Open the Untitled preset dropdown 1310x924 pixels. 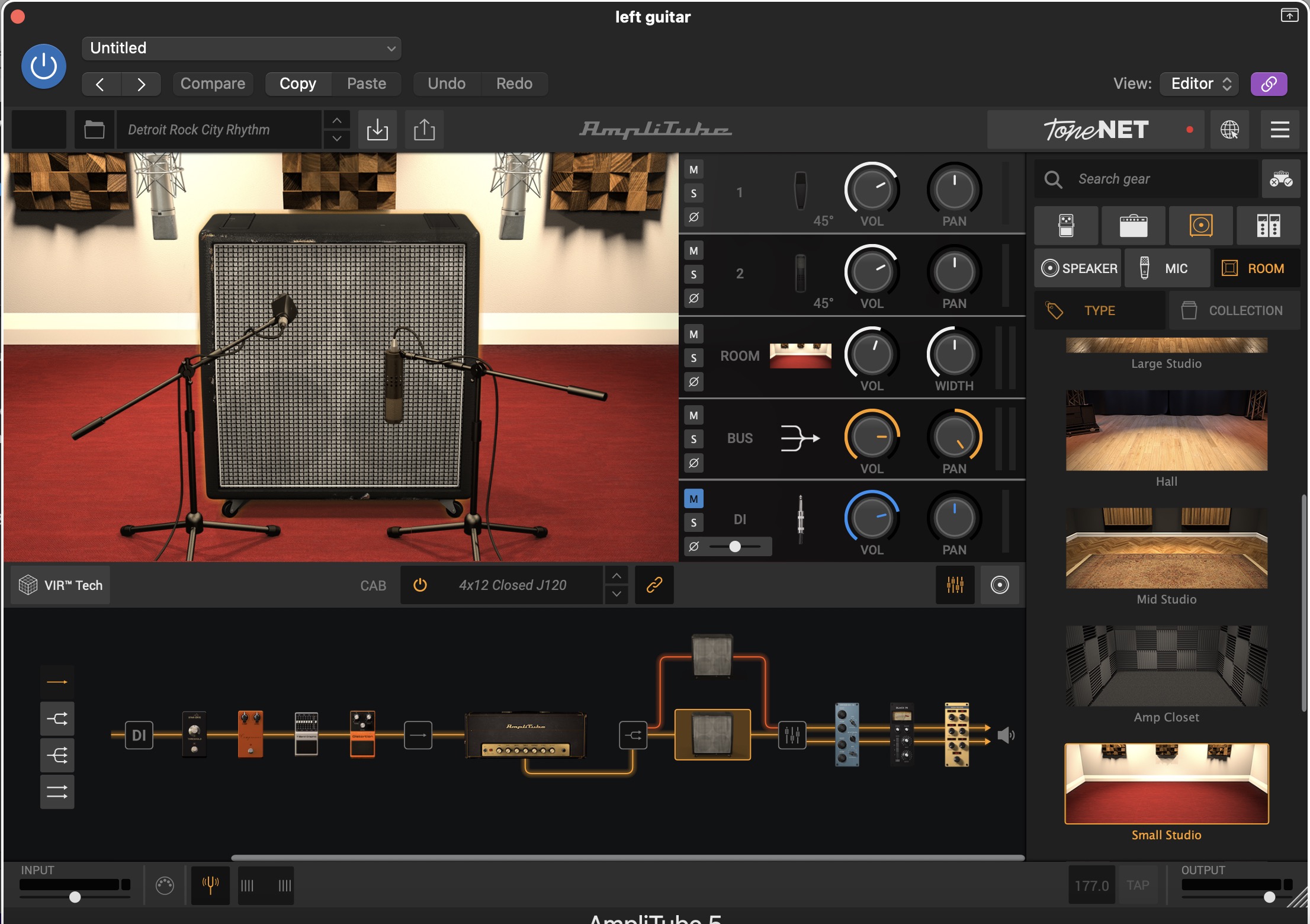point(242,48)
